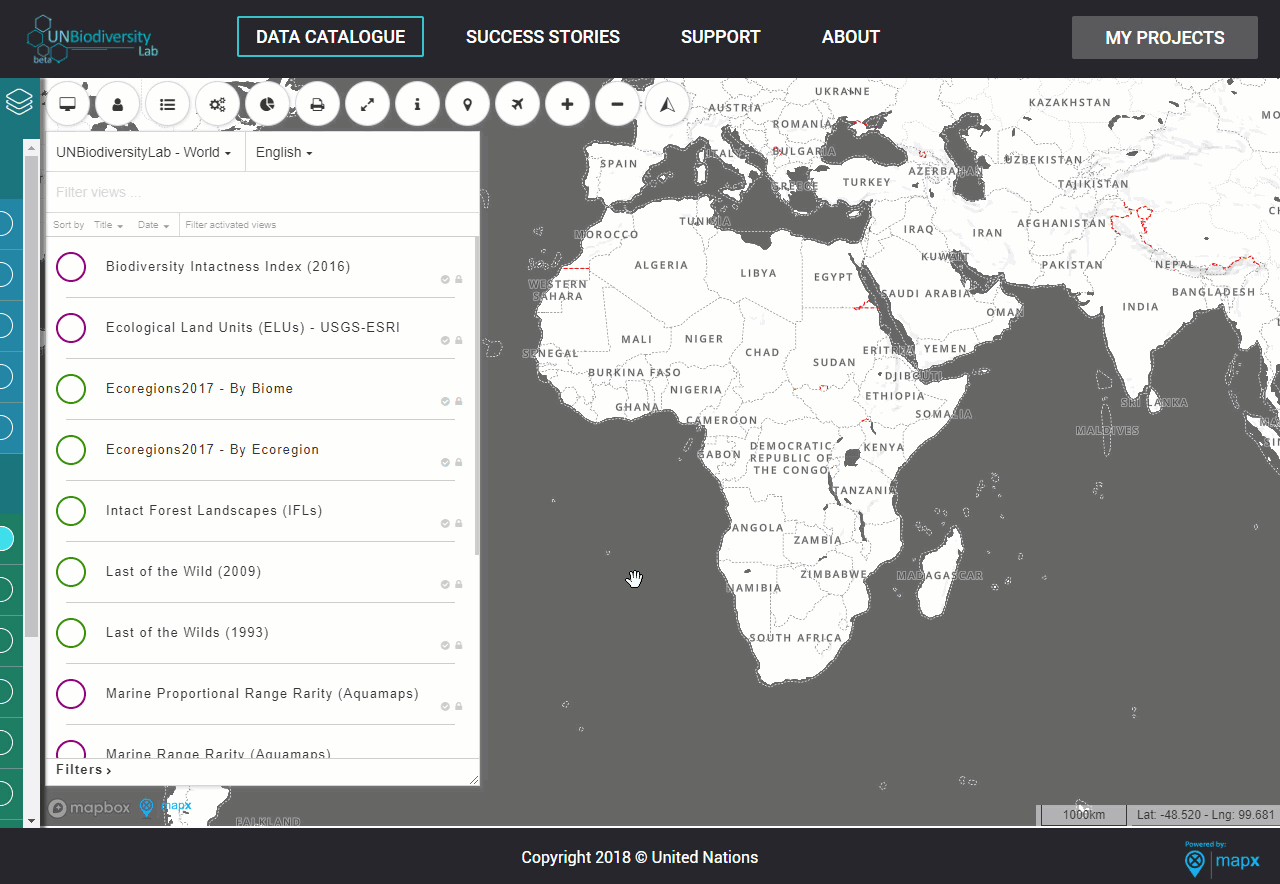Image resolution: width=1280 pixels, height=884 pixels.
Task: Click the UN Biodiversity Lab logo
Action: pos(93,38)
